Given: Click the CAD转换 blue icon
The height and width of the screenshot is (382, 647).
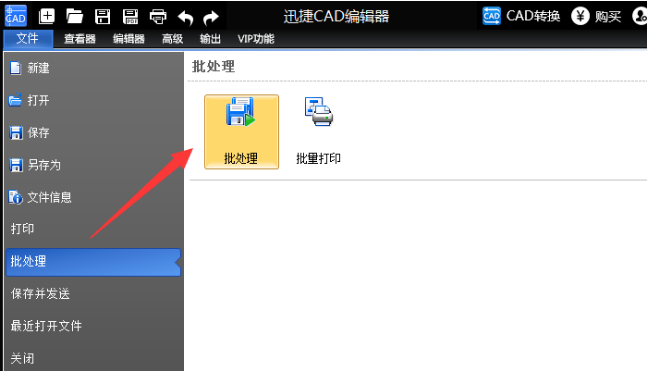Looking at the screenshot, I should pyautogui.click(x=491, y=16).
